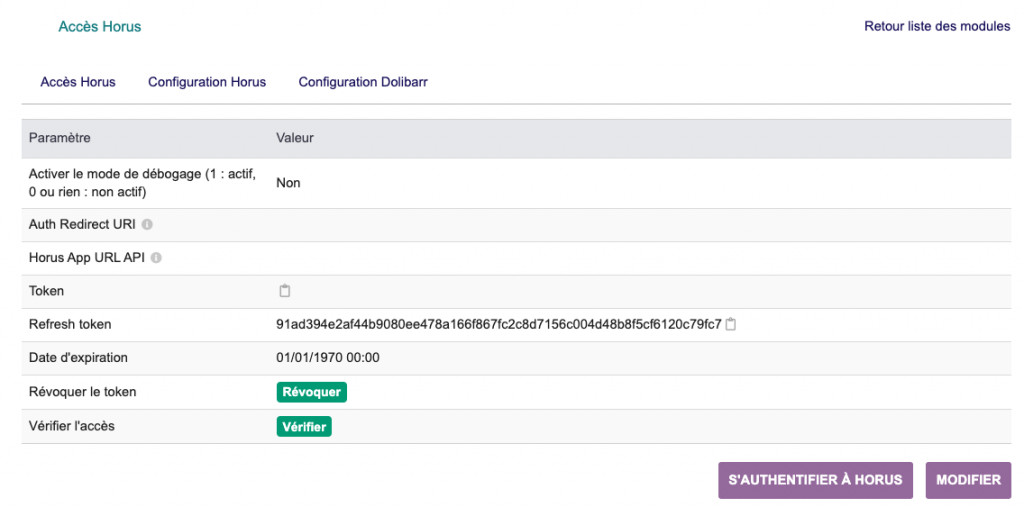This screenshot has height=507, width=1024.
Task: Switch to the Configuration Horus tab
Action: click(x=207, y=82)
